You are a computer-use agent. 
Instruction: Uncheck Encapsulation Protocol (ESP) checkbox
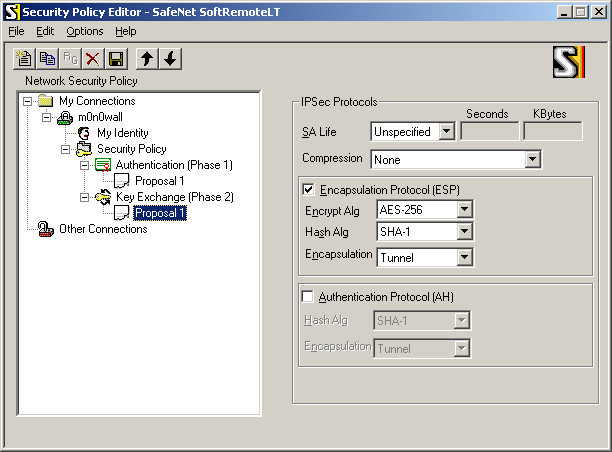point(308,190)
